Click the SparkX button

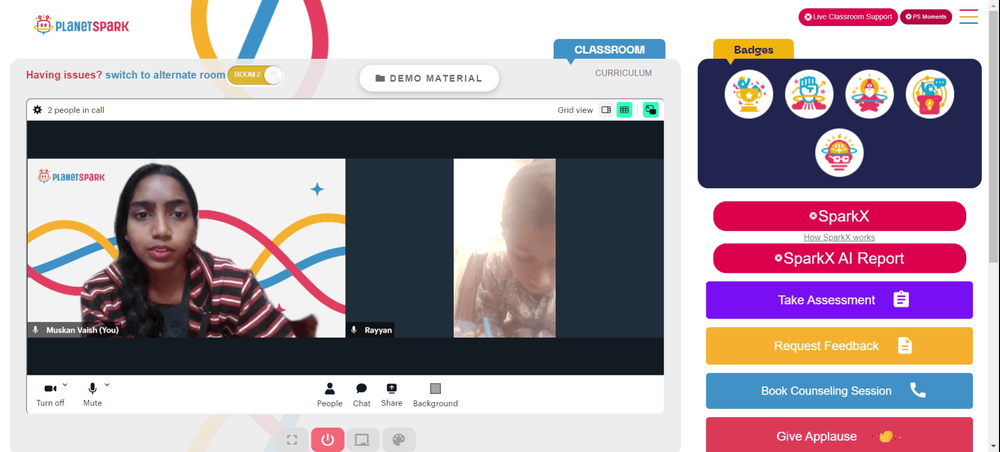pyautogui.click(x=839, y=216)
